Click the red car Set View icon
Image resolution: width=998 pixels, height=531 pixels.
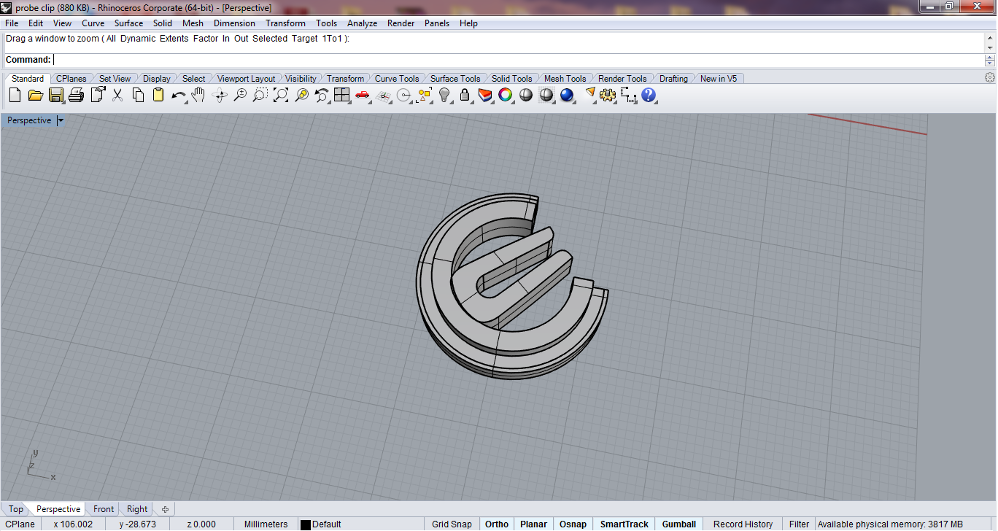click(363, 96)
